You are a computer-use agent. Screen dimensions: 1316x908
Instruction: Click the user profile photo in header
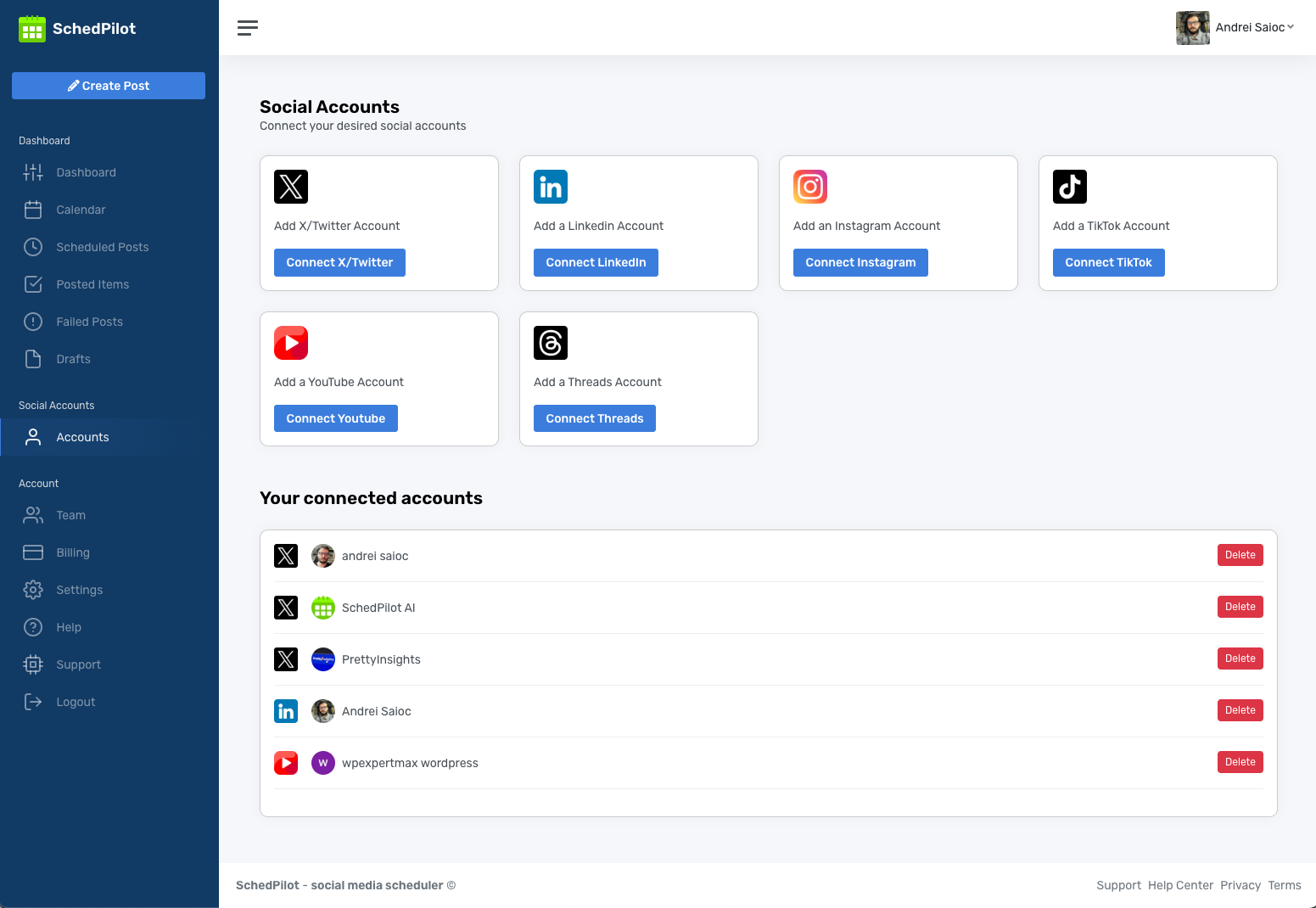pyautogui.click(x=1193, y=28)
